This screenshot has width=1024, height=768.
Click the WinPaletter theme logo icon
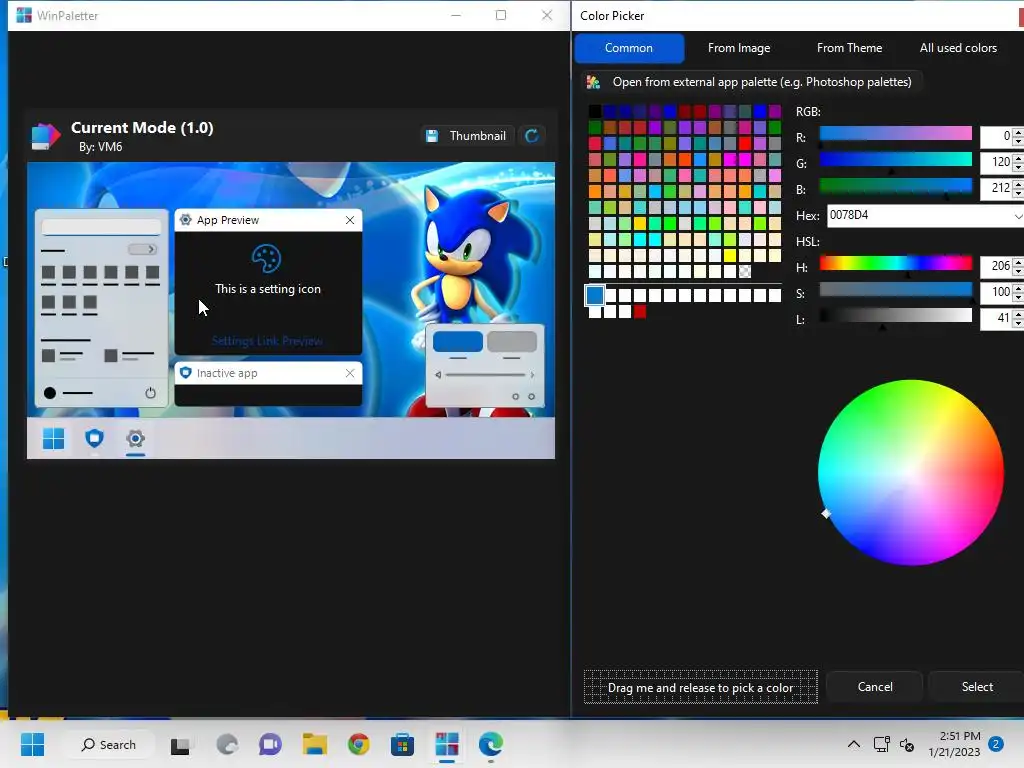coord(45,136)
